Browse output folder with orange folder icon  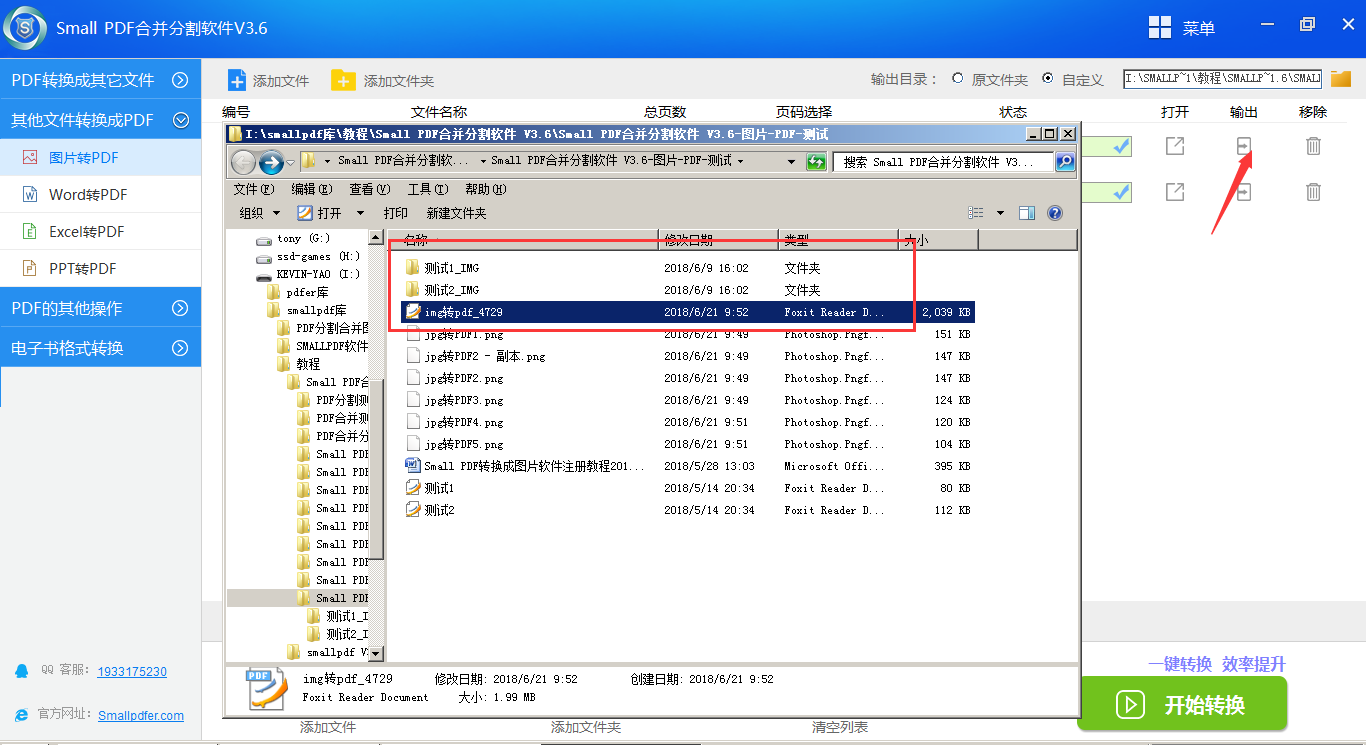pyautogui.click(x=1341, y=79)
